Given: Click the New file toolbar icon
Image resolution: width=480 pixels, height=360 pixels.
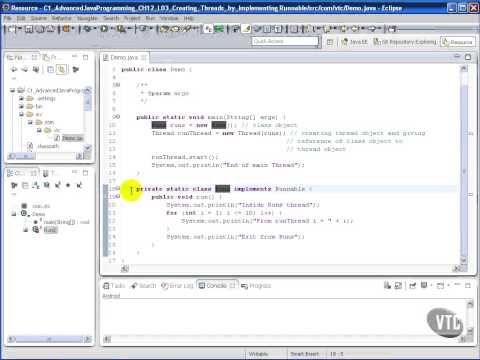Looking at the screenshot, I should tap(12, 29).
